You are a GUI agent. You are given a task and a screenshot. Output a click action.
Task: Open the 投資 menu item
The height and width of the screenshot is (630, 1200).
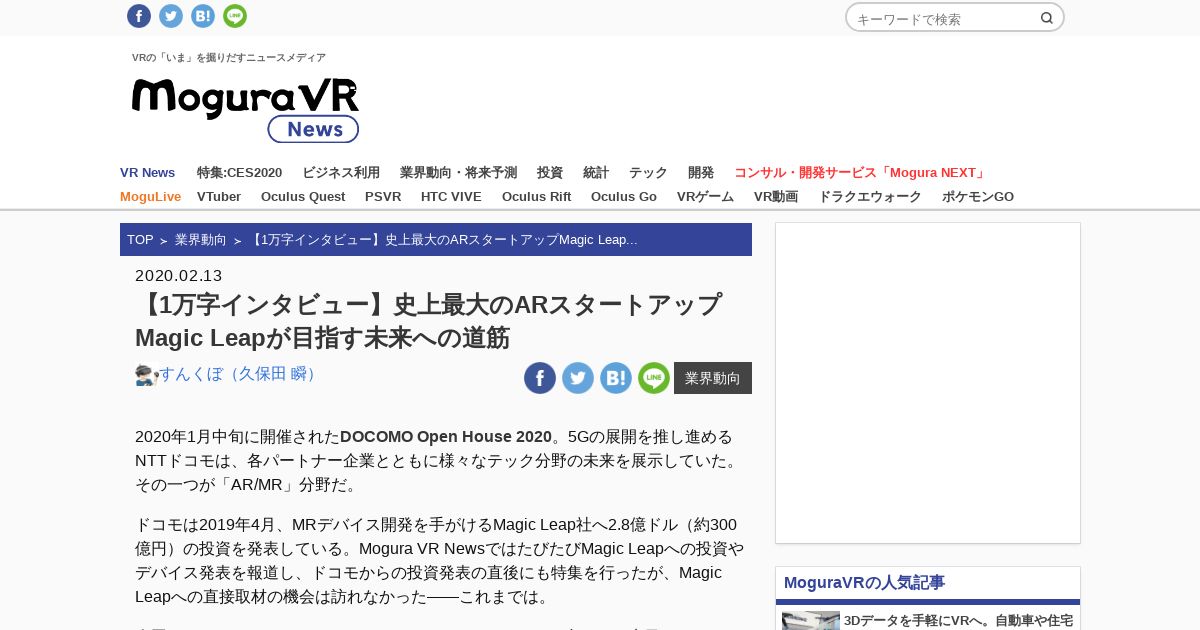tap(550, 173)
